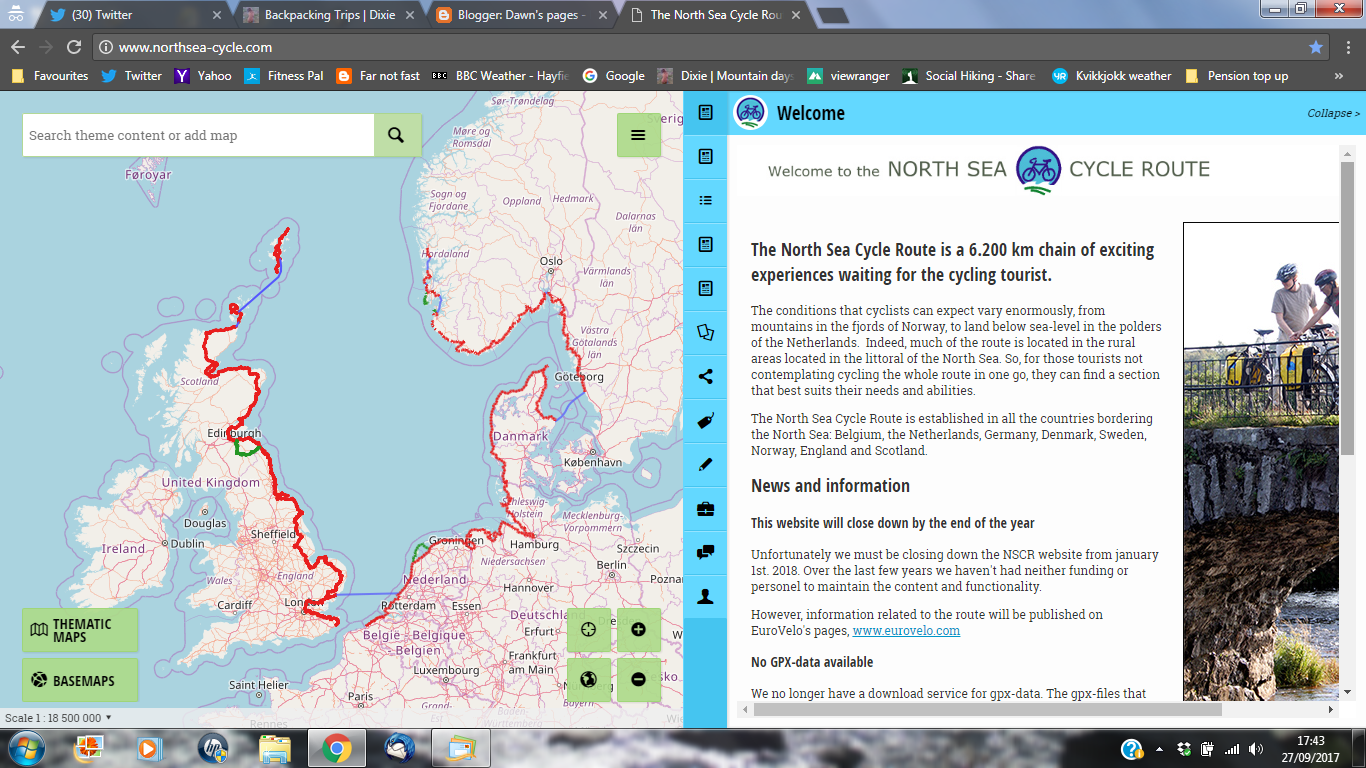This screenshot has height=768, width=1366.
Task: Switch to the Twitter browser tab
Action: point(130,15)
